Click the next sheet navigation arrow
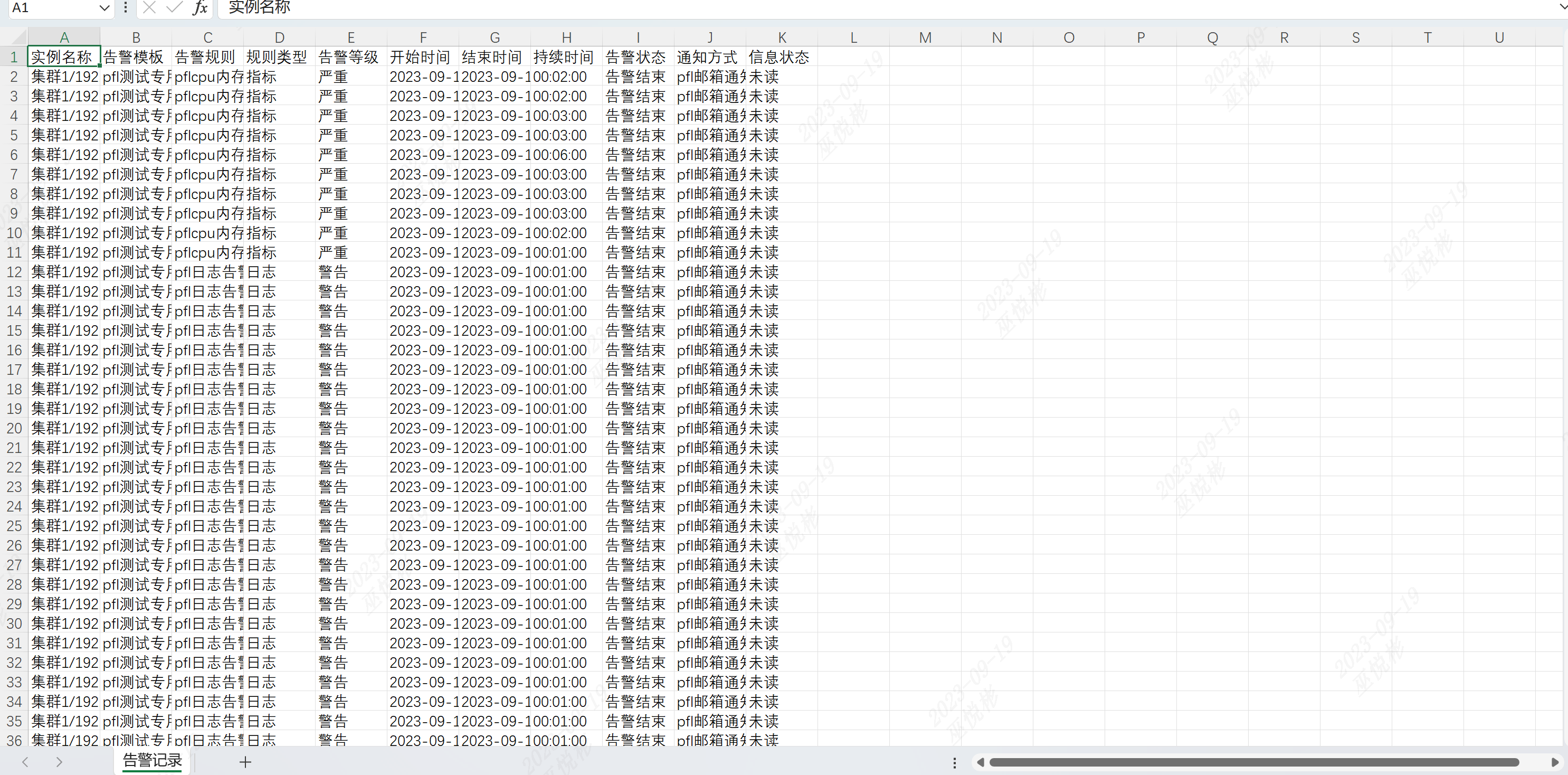This screenshot has height=775, width=1568. point(59,762)
